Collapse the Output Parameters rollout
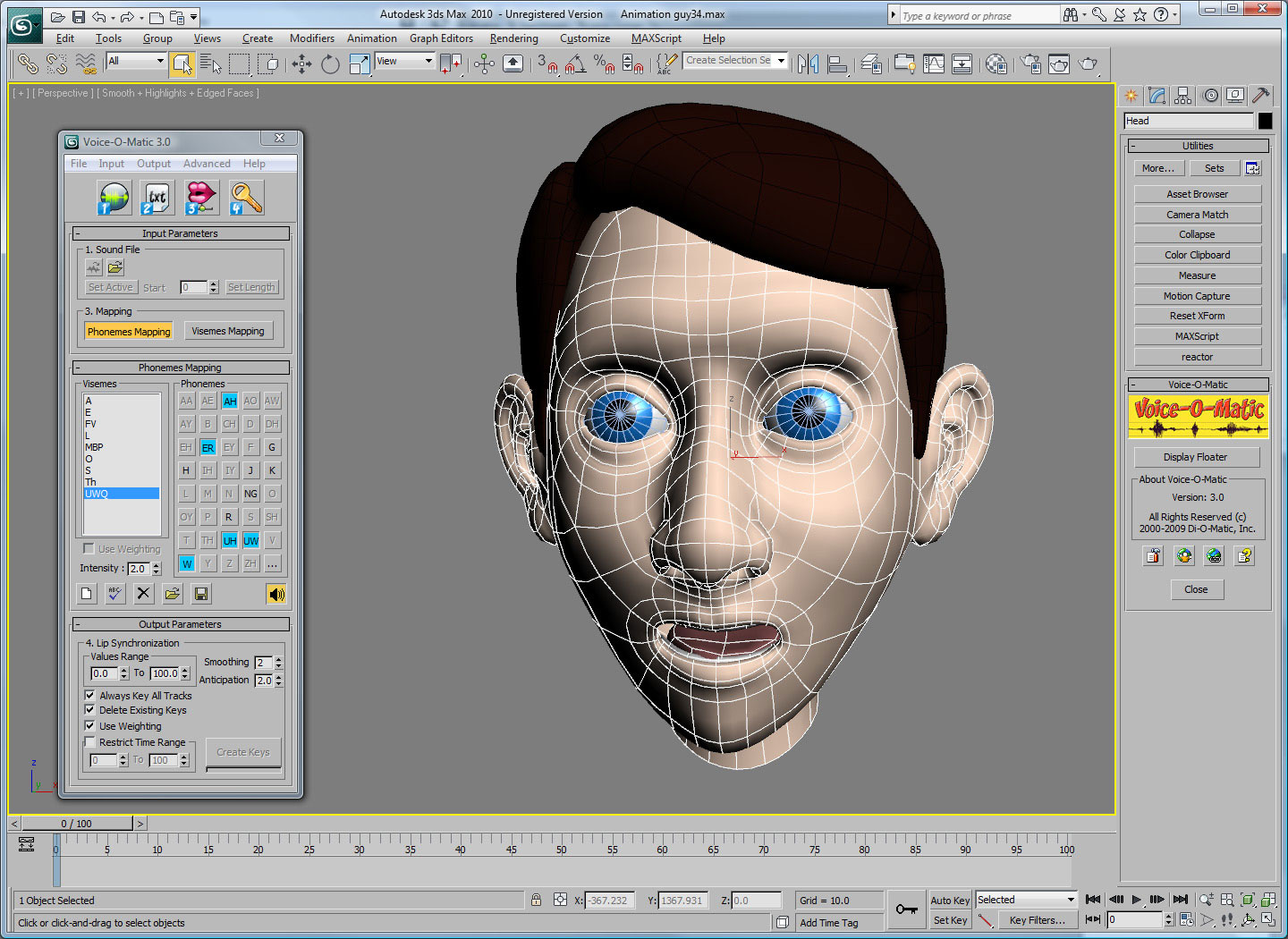The width and height of the screenshot is (1288, 939). [x=180, y=624]
